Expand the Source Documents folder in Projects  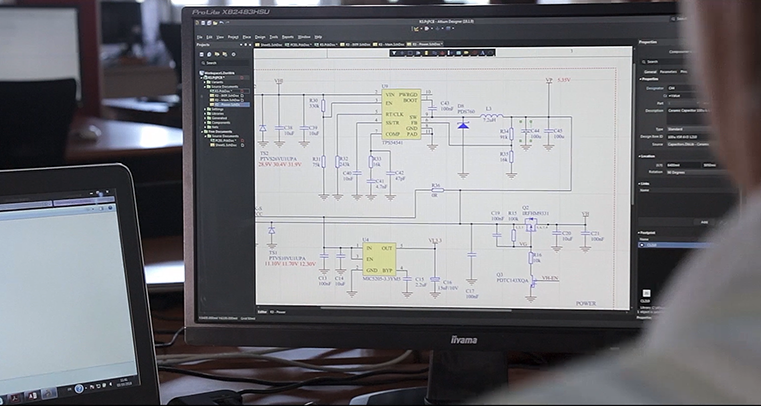205,86
